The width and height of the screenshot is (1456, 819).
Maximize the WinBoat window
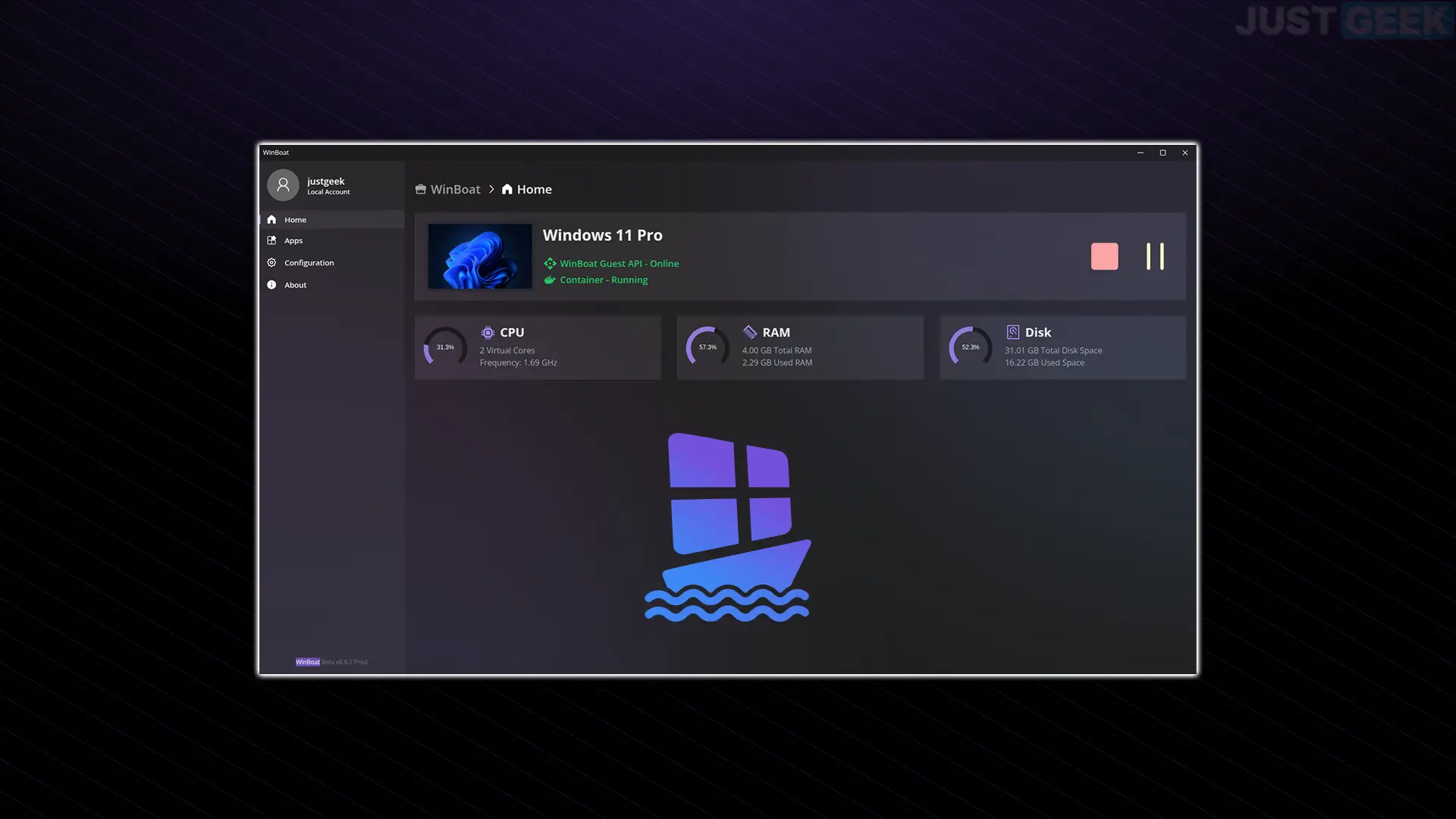click(1163, 153)
